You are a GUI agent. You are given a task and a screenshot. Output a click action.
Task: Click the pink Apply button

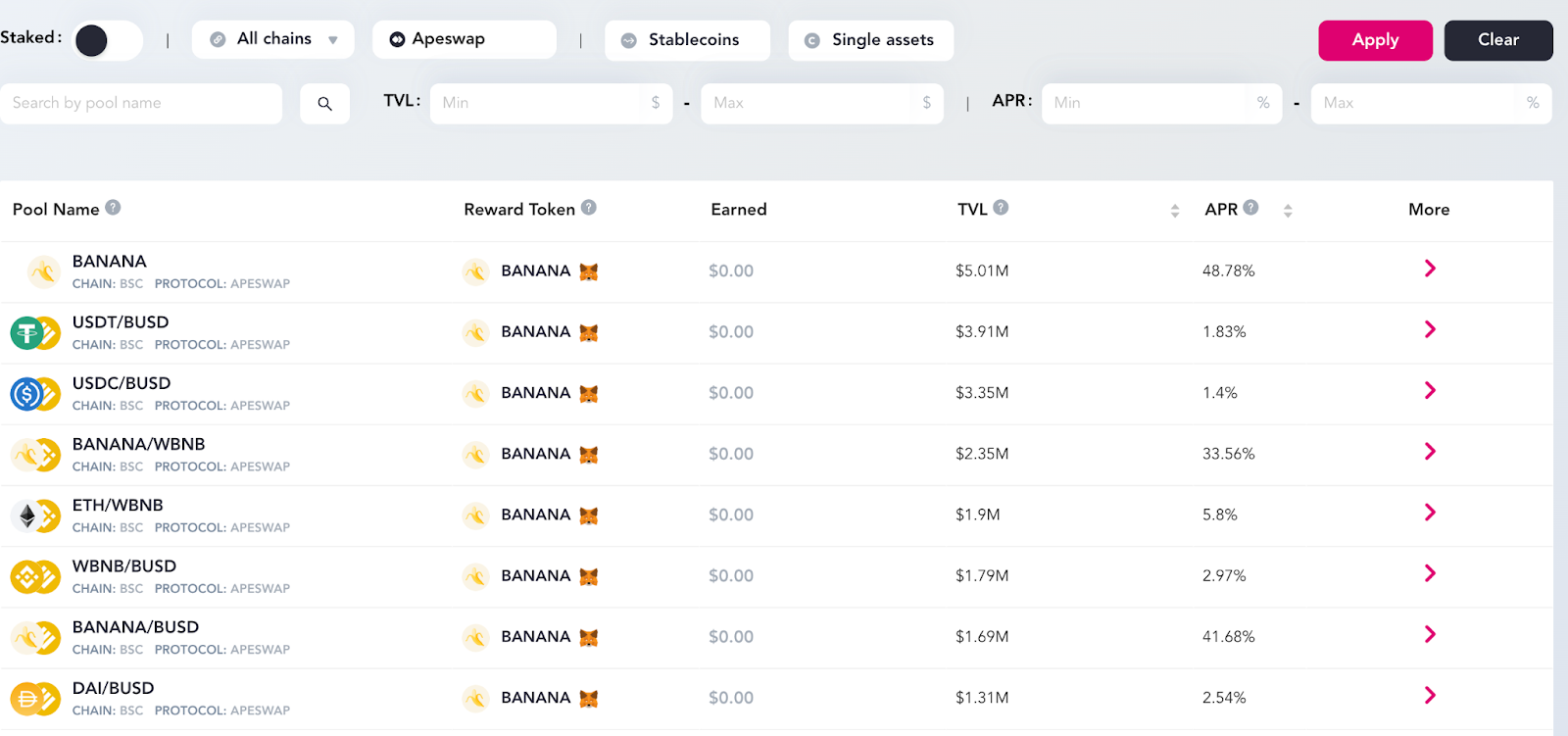coord(1375,40)
